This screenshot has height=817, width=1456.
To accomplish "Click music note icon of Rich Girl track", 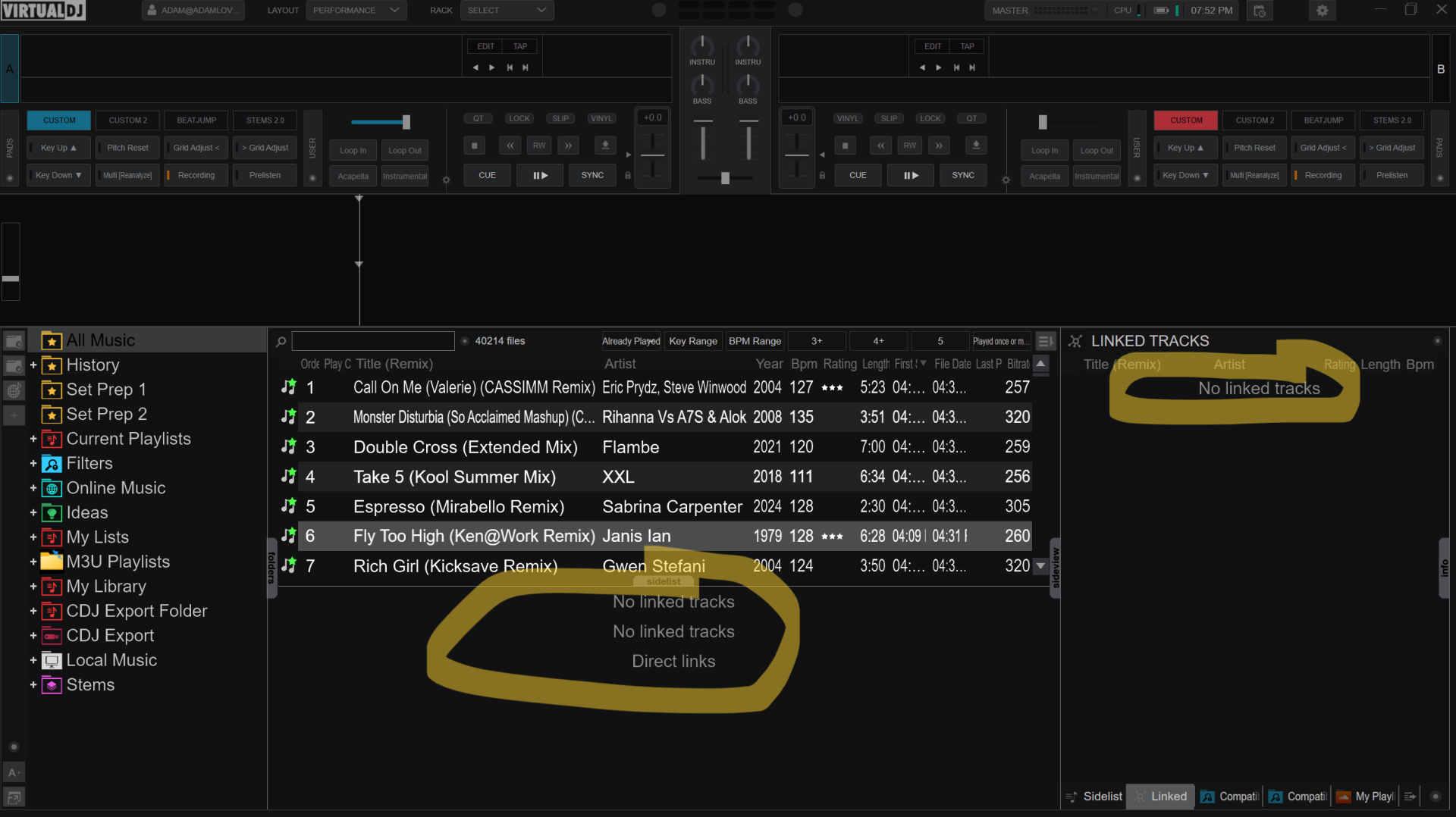I will tap(288, 565).
